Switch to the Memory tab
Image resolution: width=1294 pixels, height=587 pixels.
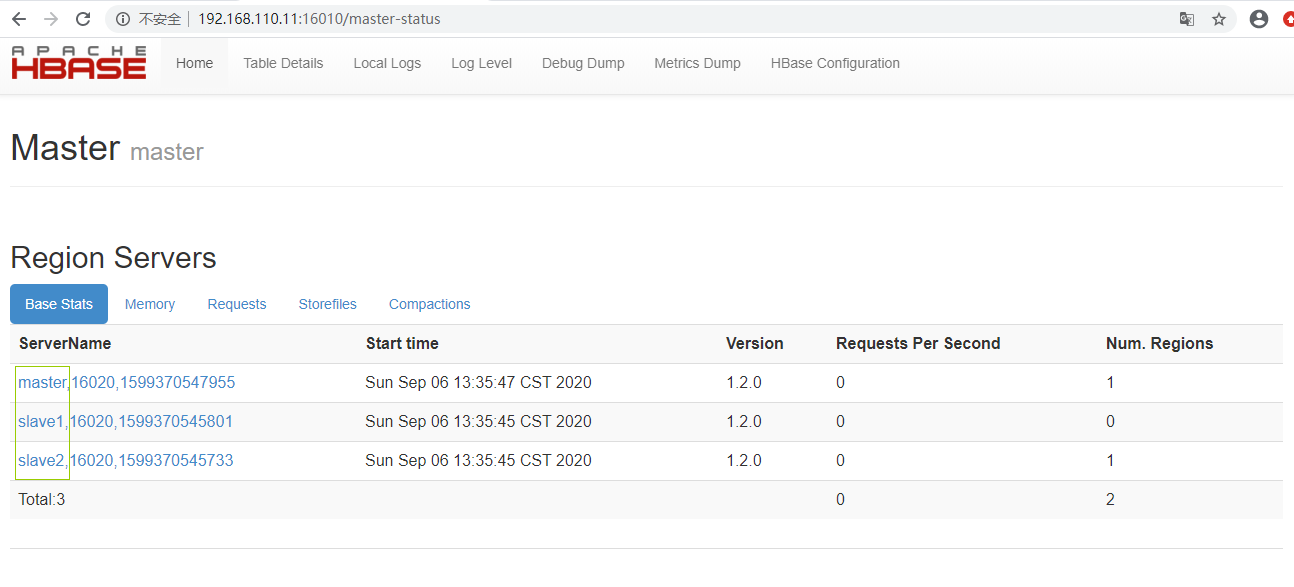pyautogui.click(x=150, y=304)
